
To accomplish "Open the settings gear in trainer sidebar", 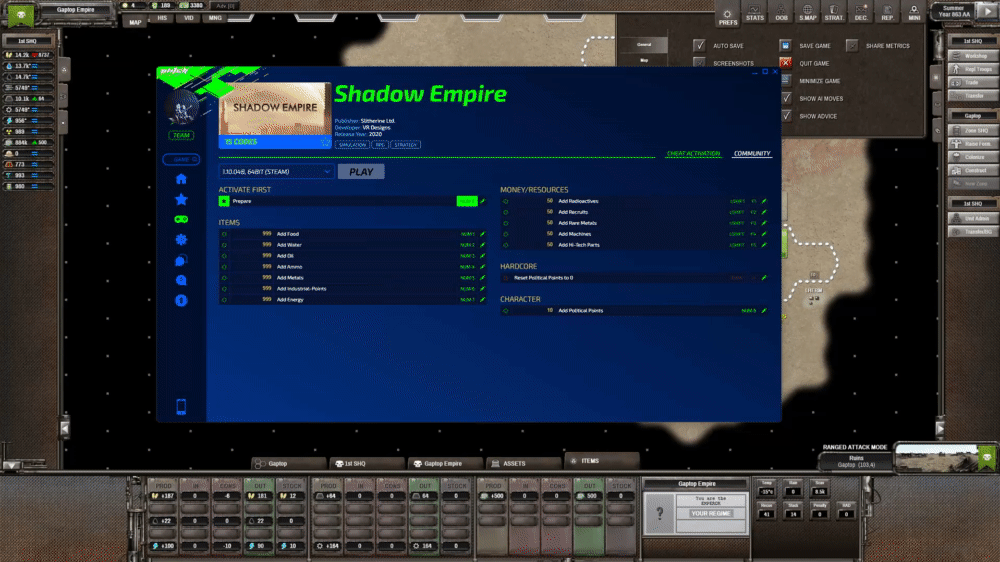I will 181,239.
